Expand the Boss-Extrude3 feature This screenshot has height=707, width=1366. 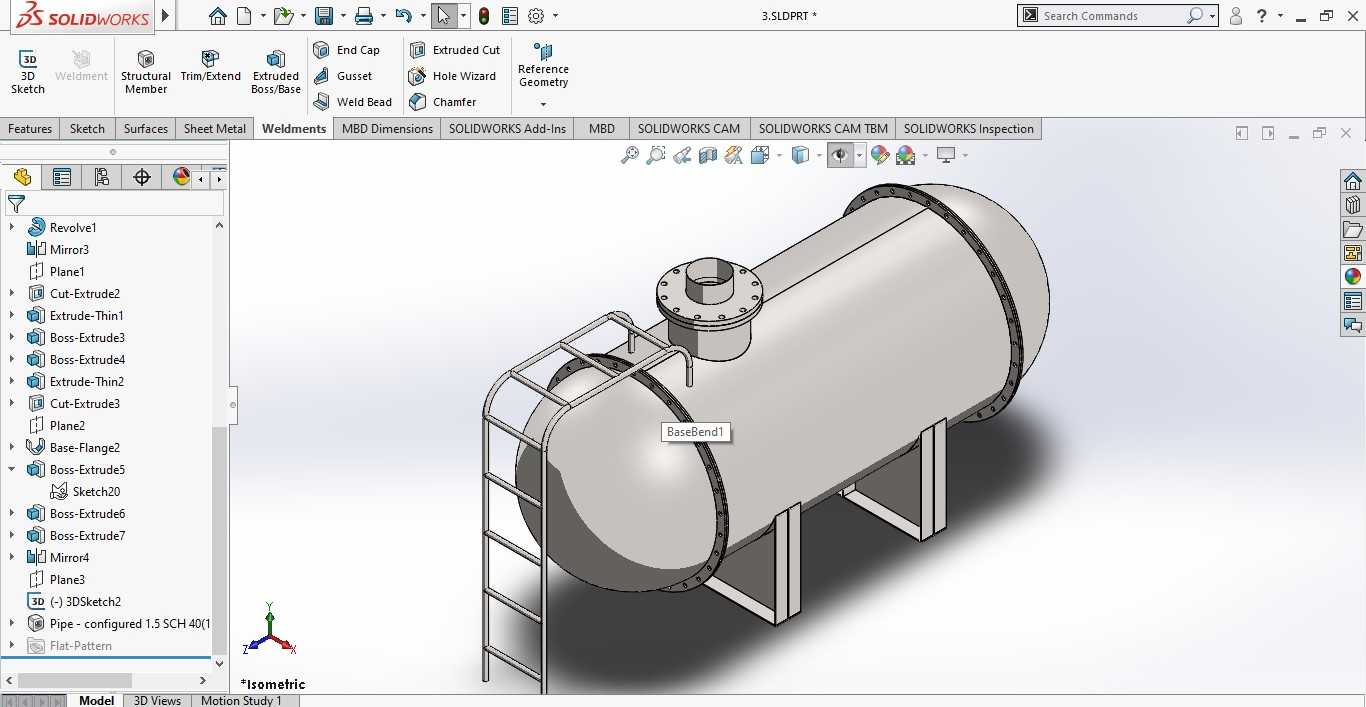coord(12,337)
